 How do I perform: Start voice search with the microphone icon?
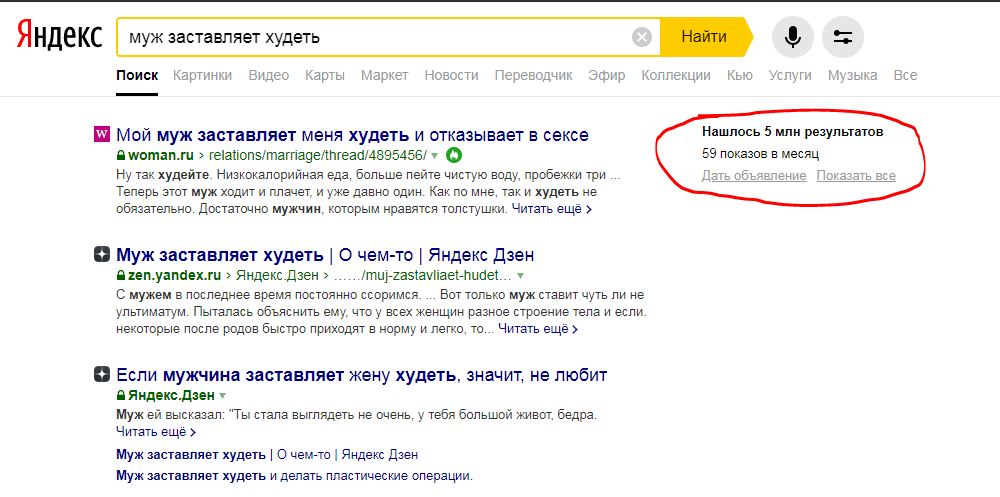tap(793, 37)
